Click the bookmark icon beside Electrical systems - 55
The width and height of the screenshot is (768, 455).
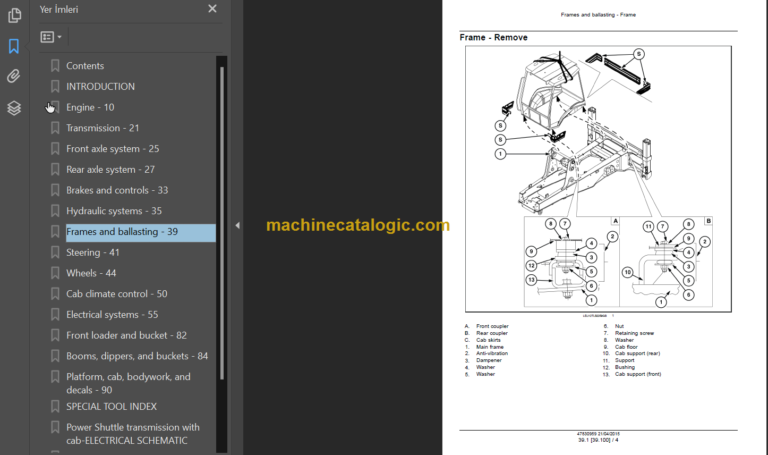click(x=55, y=314)
